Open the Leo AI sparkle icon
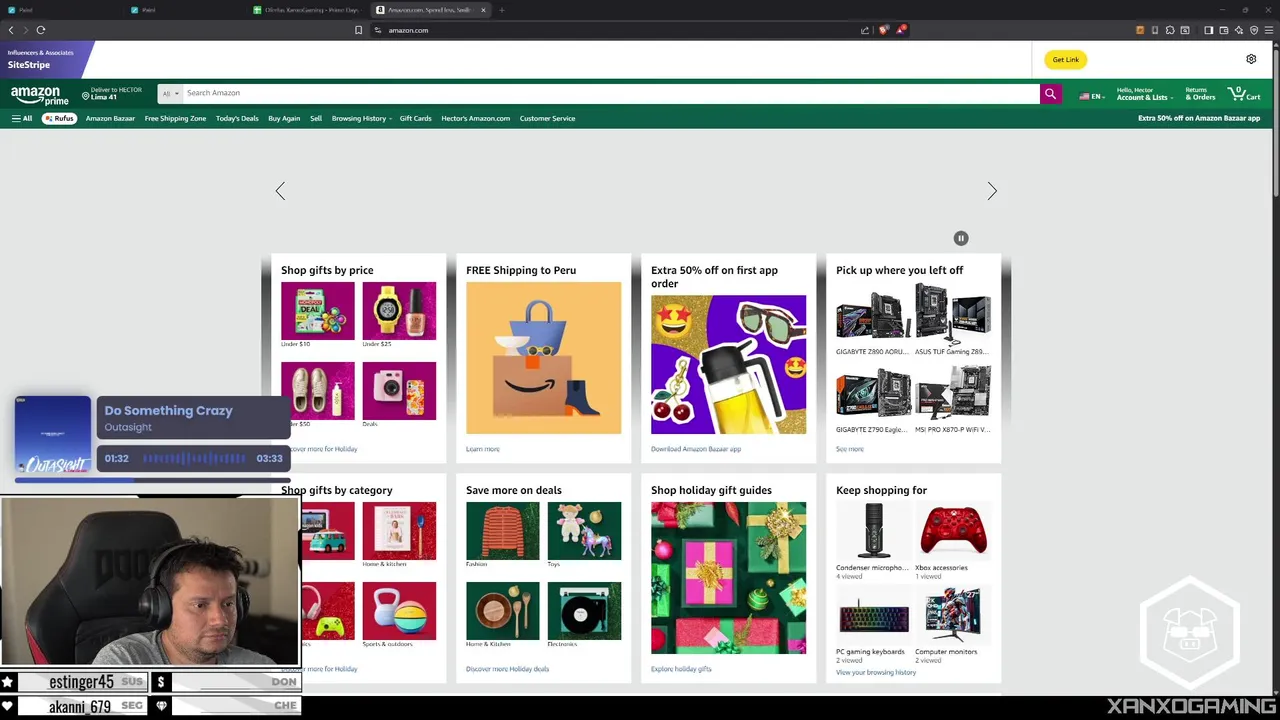 point(1239,30)
